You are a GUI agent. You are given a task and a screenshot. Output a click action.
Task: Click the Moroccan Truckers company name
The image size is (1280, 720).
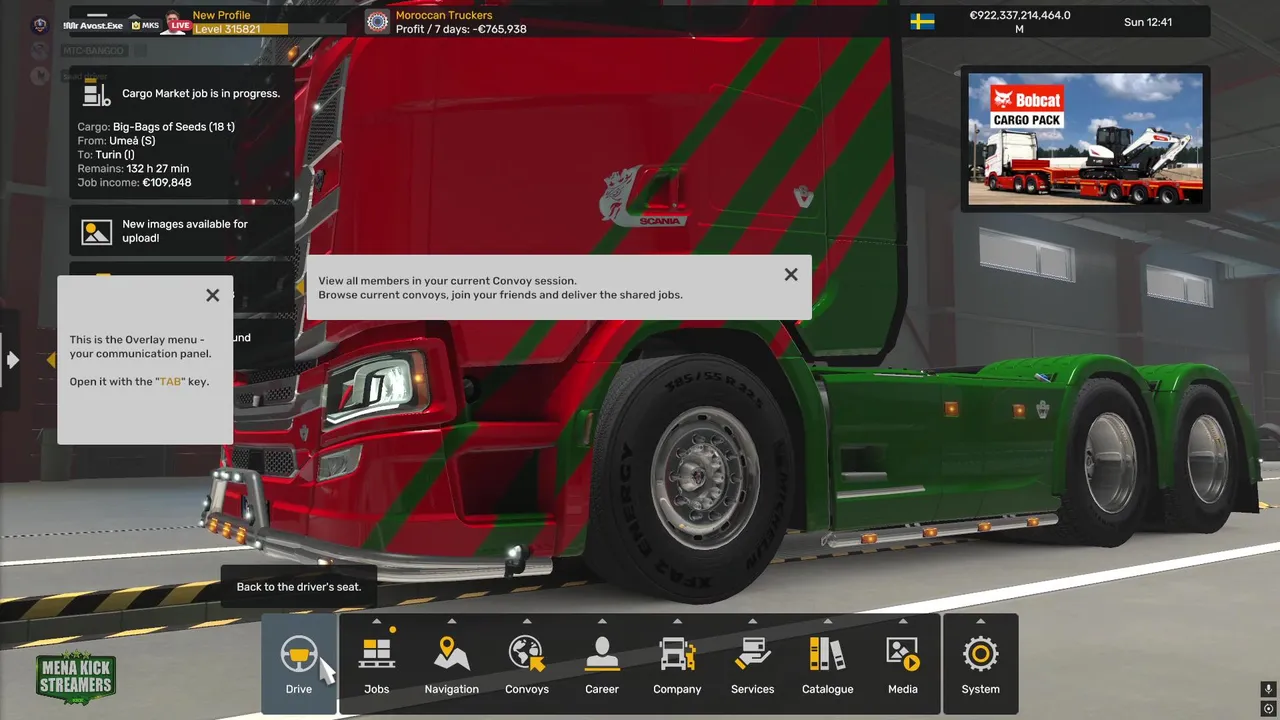tap(444, 15)
